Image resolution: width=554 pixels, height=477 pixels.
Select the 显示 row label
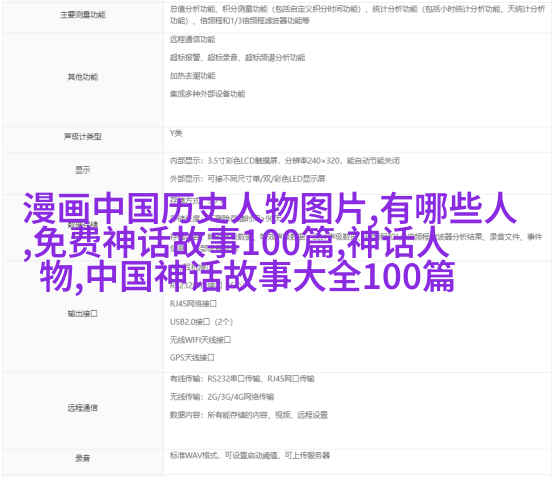[x=83, y=170]
